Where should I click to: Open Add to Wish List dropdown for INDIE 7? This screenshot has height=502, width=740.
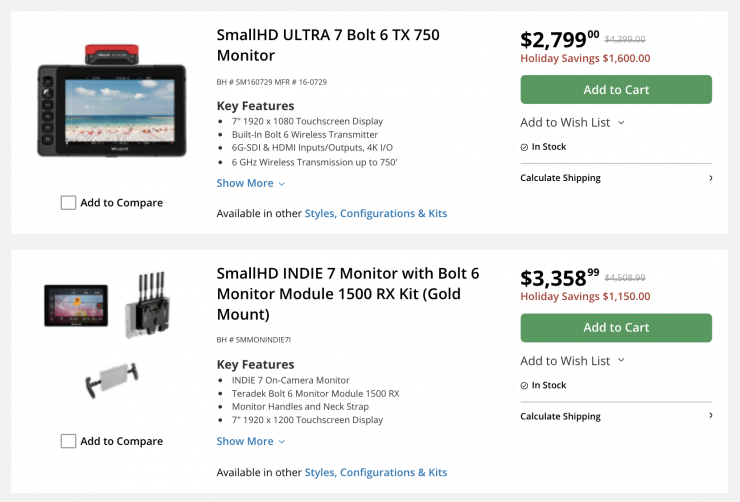[572, 361]
